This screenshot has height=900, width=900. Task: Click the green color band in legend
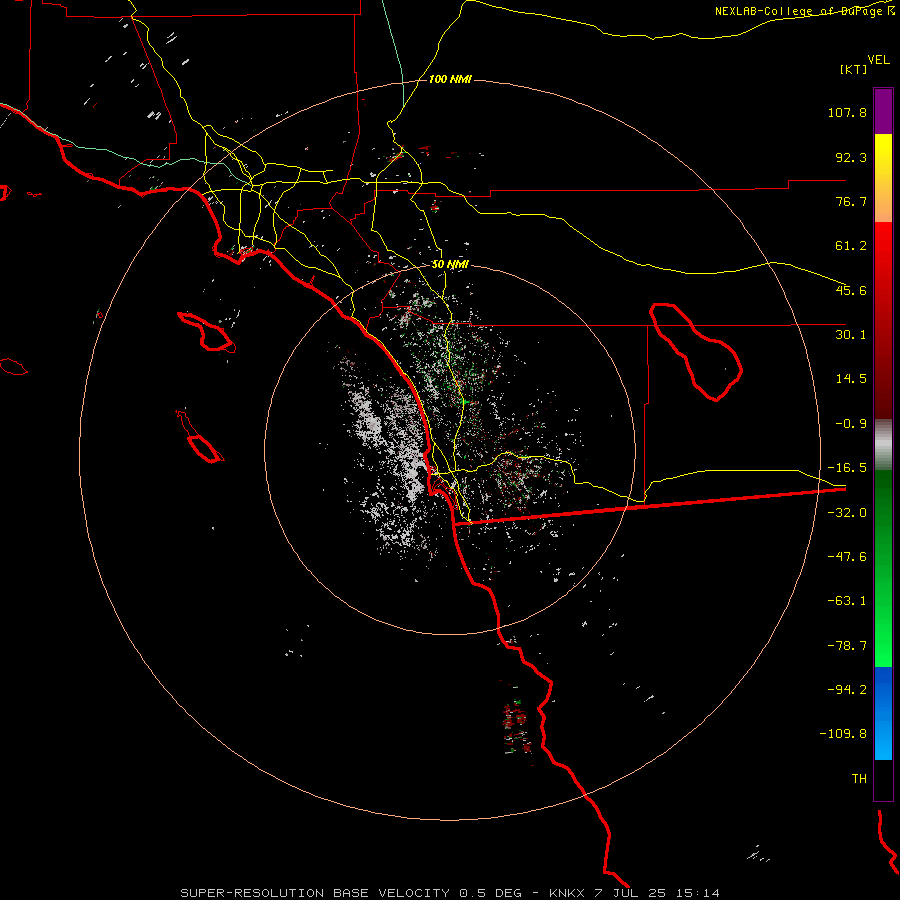coord(883,568)
